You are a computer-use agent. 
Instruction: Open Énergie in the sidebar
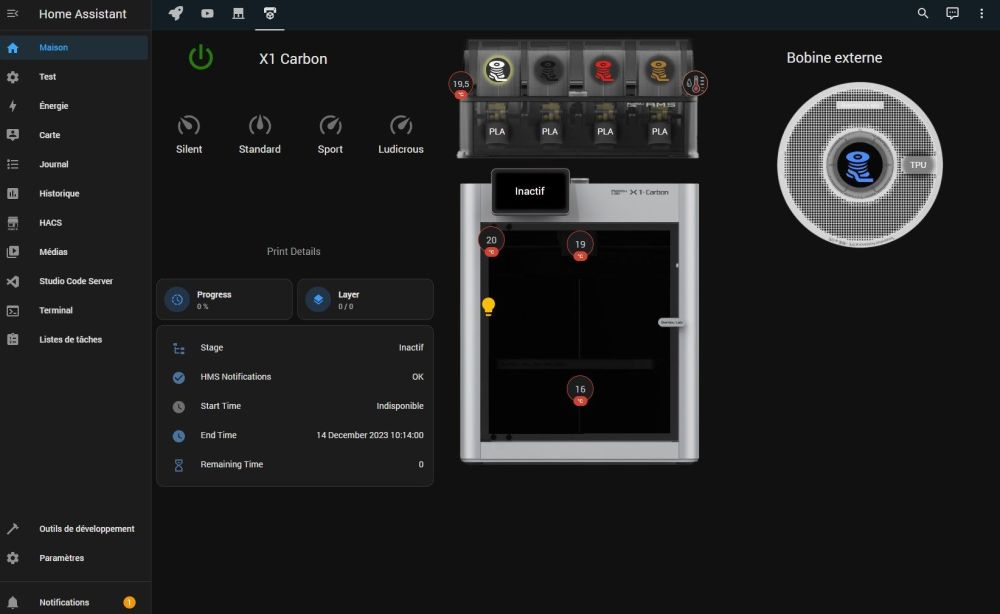[x=54, y=106]
